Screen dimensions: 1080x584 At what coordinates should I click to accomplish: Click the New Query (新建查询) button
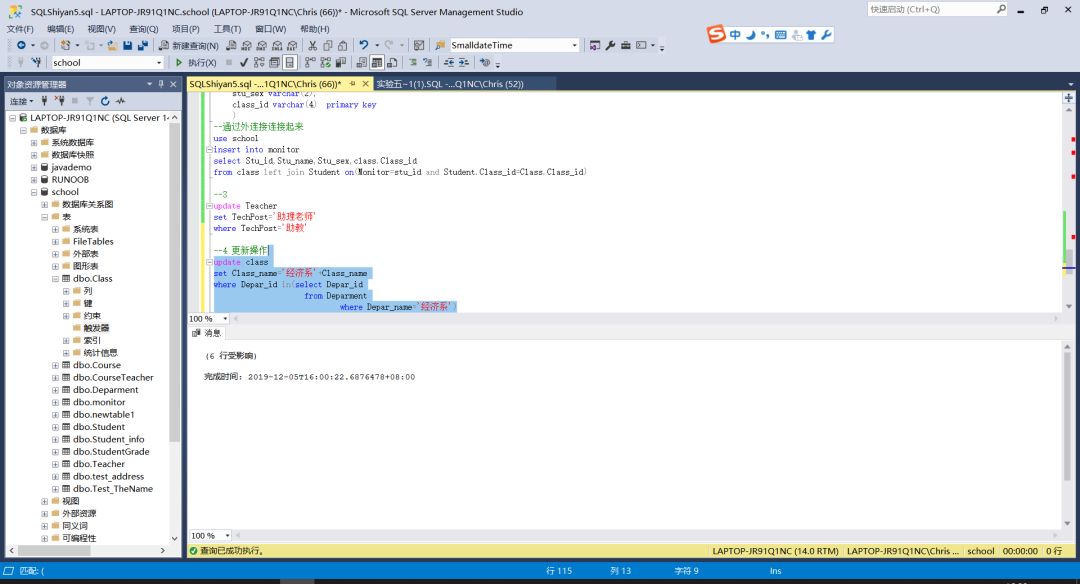[x=188, y=45]
